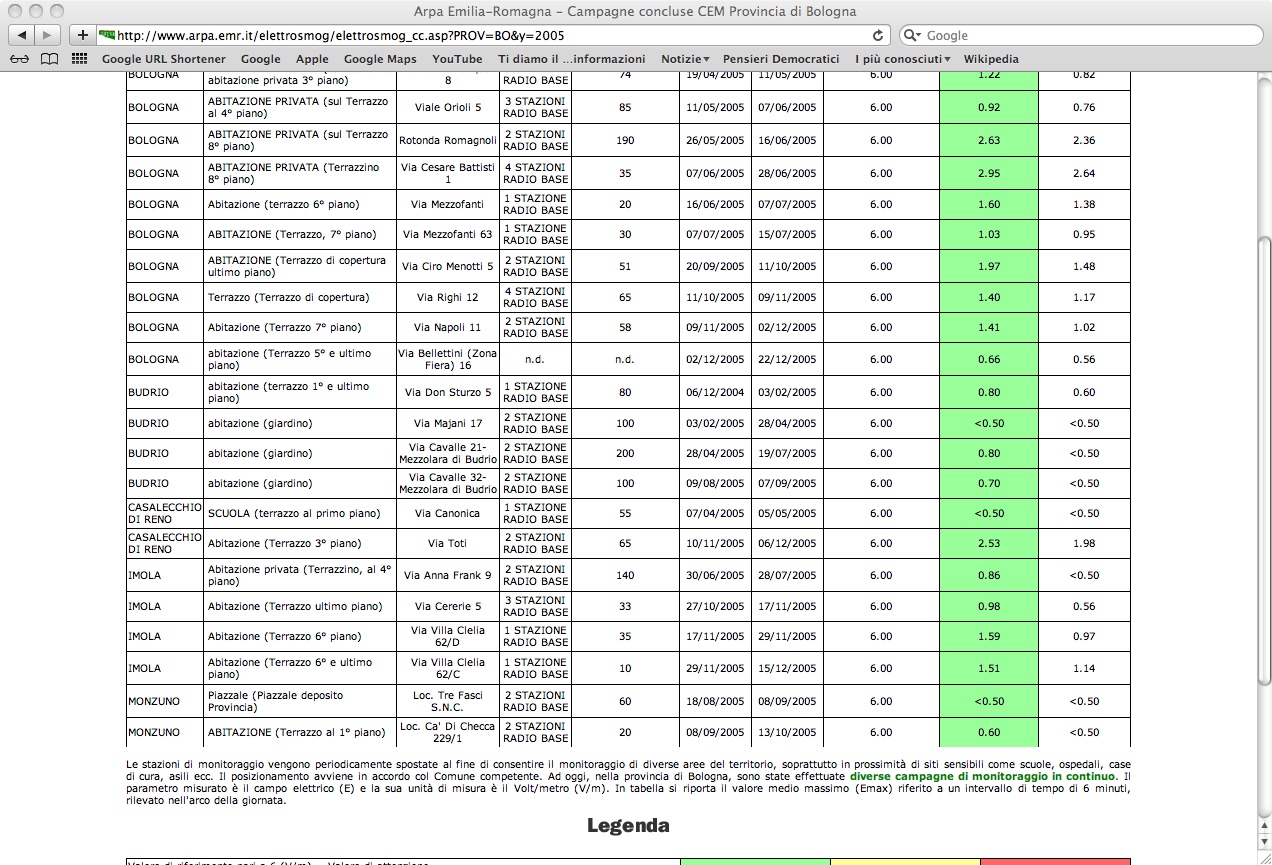Open the Apple bookmark
1272x865 pixels.
[x=312, y=59]
